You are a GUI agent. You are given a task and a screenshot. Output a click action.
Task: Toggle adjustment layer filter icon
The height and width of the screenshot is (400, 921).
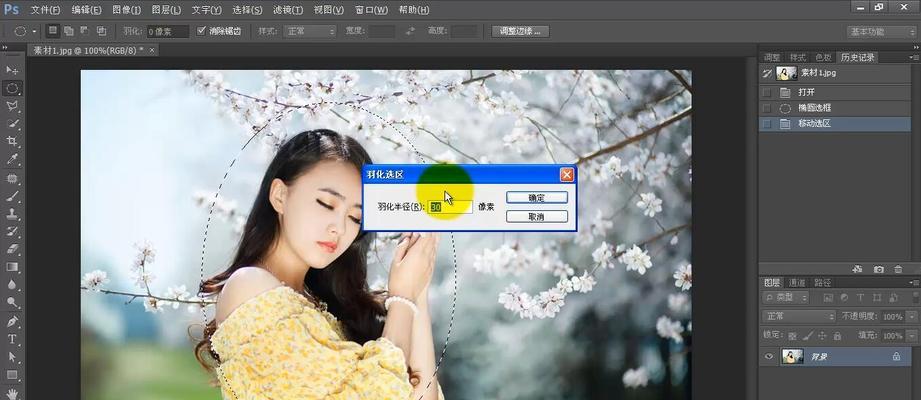pos(844,298)
